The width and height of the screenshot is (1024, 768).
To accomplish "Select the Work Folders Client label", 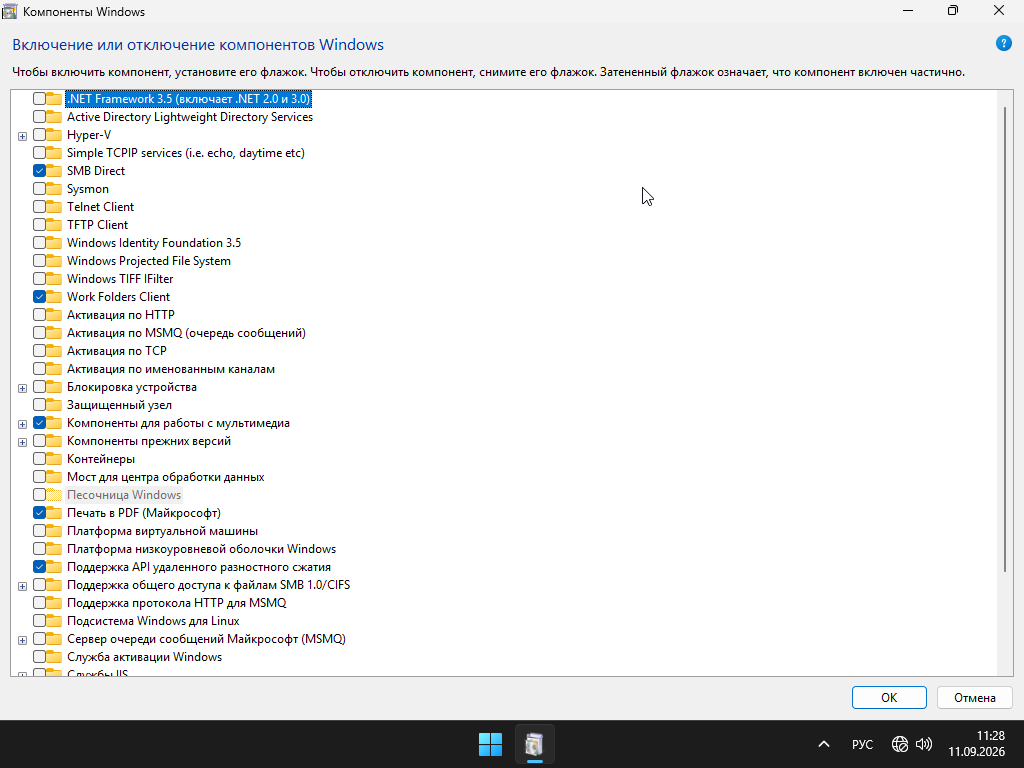I will tap(118, 297).
